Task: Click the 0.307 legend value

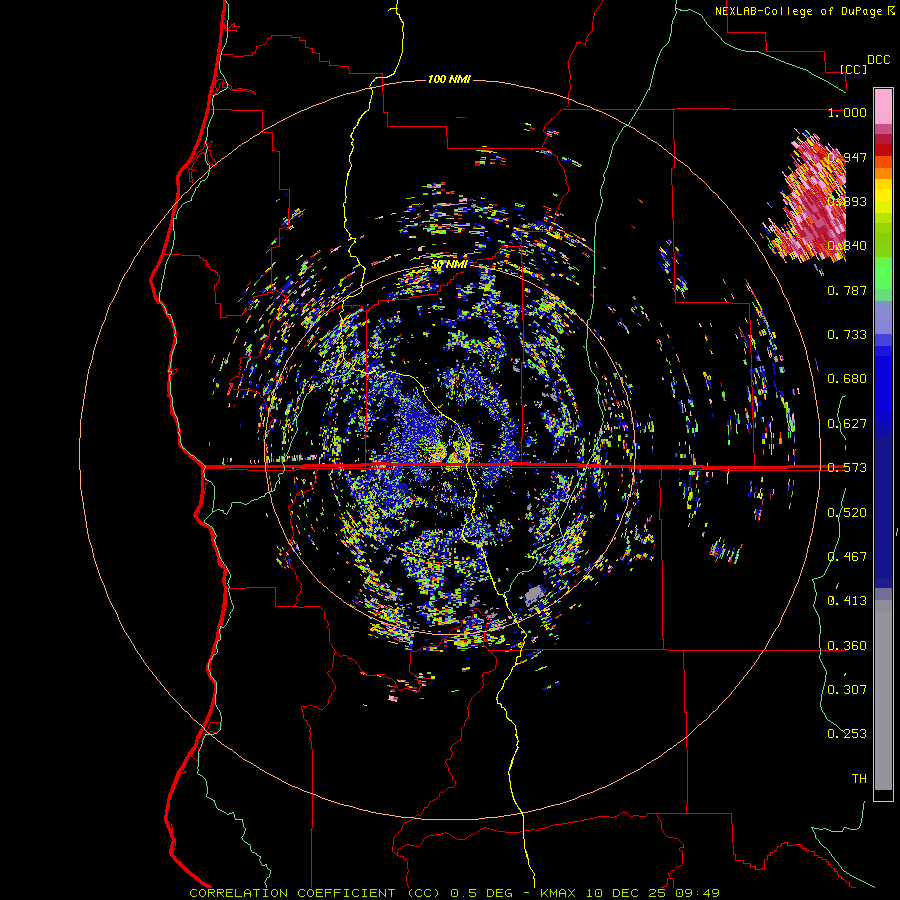Action: point(847,689)
